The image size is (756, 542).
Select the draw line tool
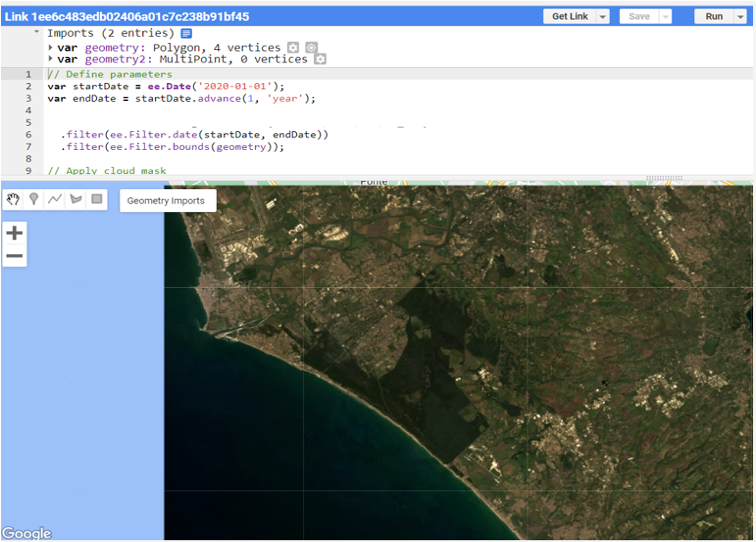tap(55, 199)
